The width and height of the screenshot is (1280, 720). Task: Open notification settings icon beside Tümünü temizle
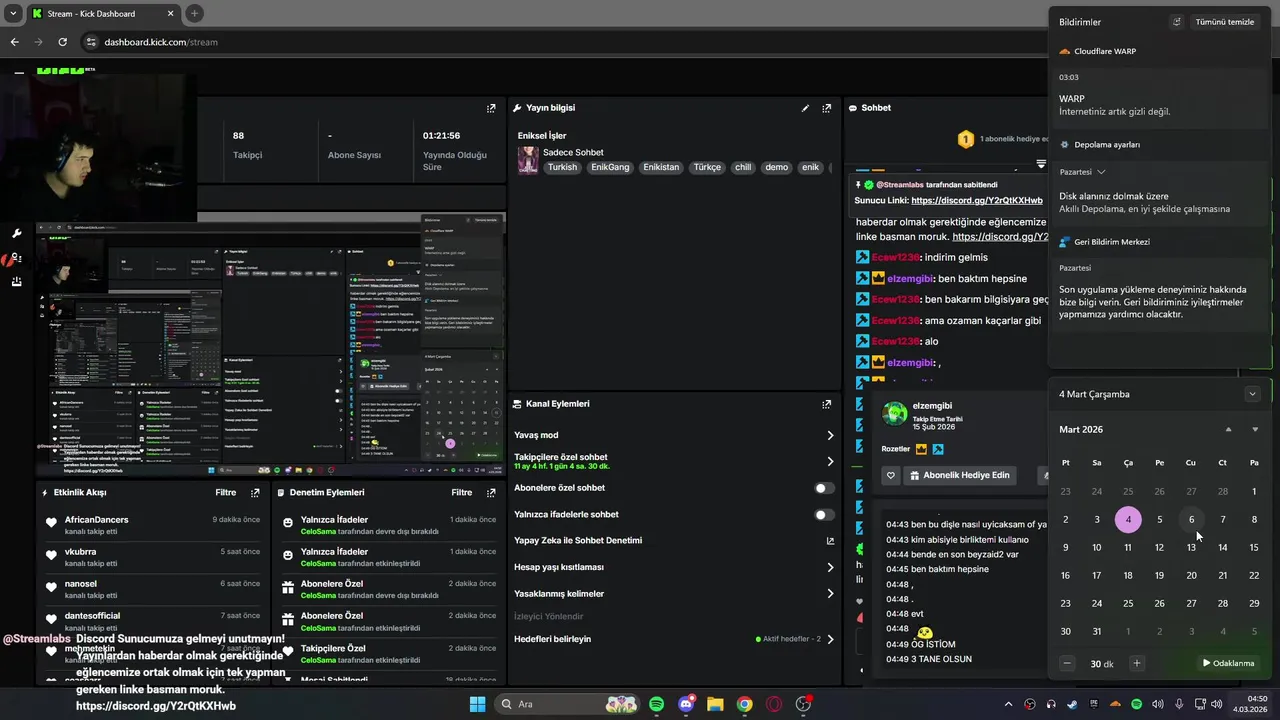(x=1177, y=22)
